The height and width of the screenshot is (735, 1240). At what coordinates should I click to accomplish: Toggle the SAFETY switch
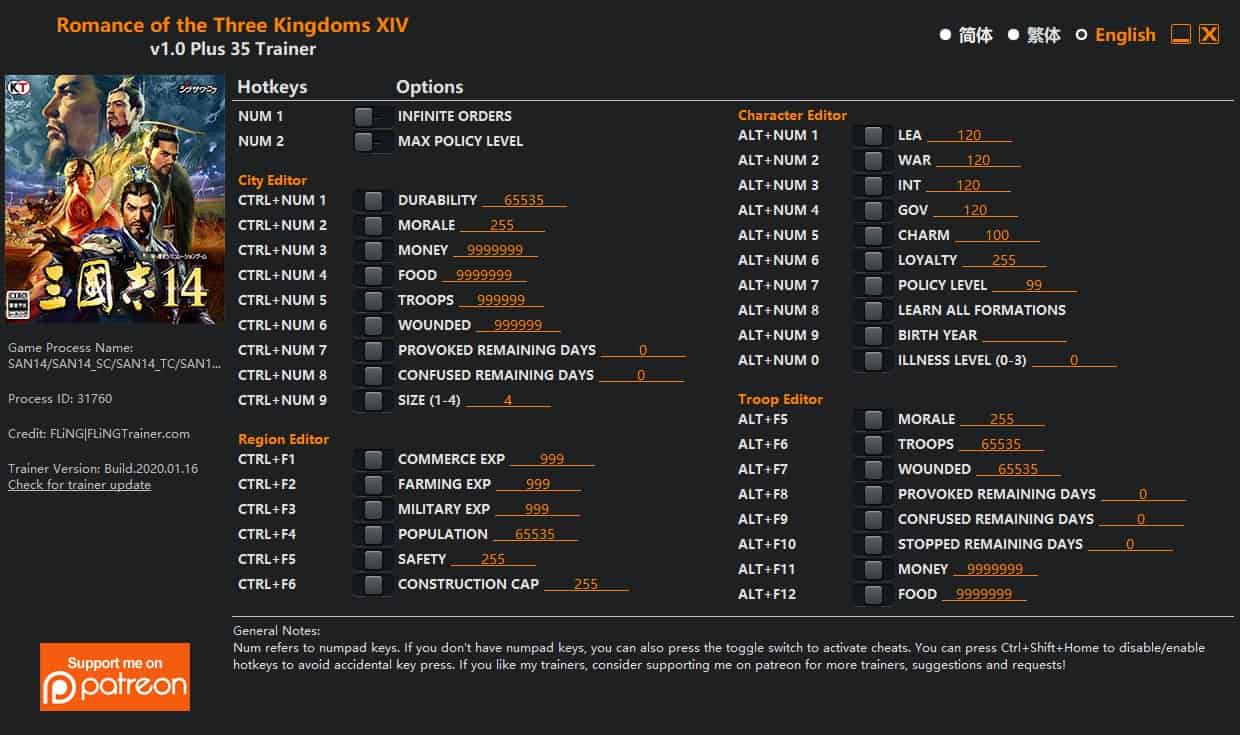[x=373, y=559]
